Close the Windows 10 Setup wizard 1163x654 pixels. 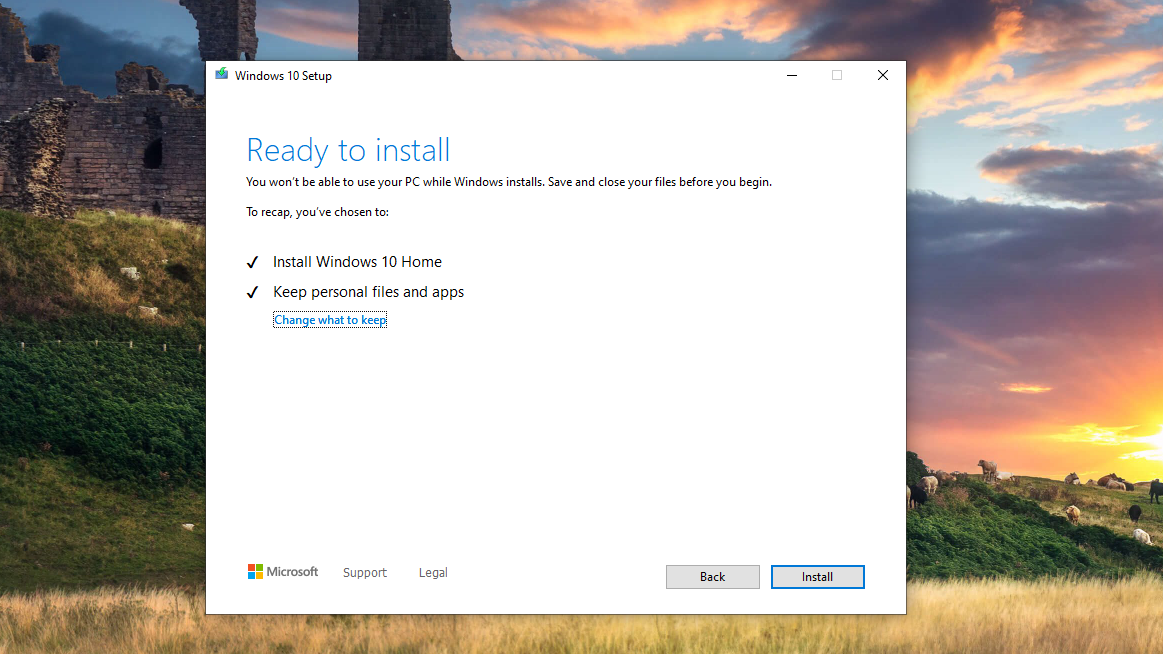(882, 75)
